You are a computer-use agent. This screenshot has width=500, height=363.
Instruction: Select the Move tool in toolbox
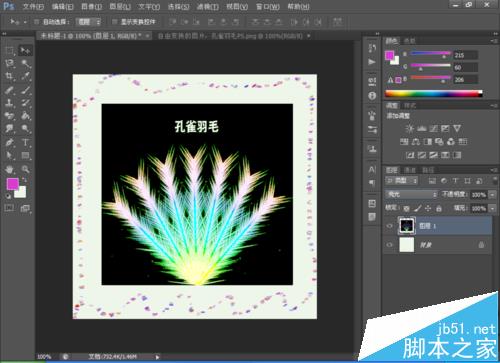25,51
